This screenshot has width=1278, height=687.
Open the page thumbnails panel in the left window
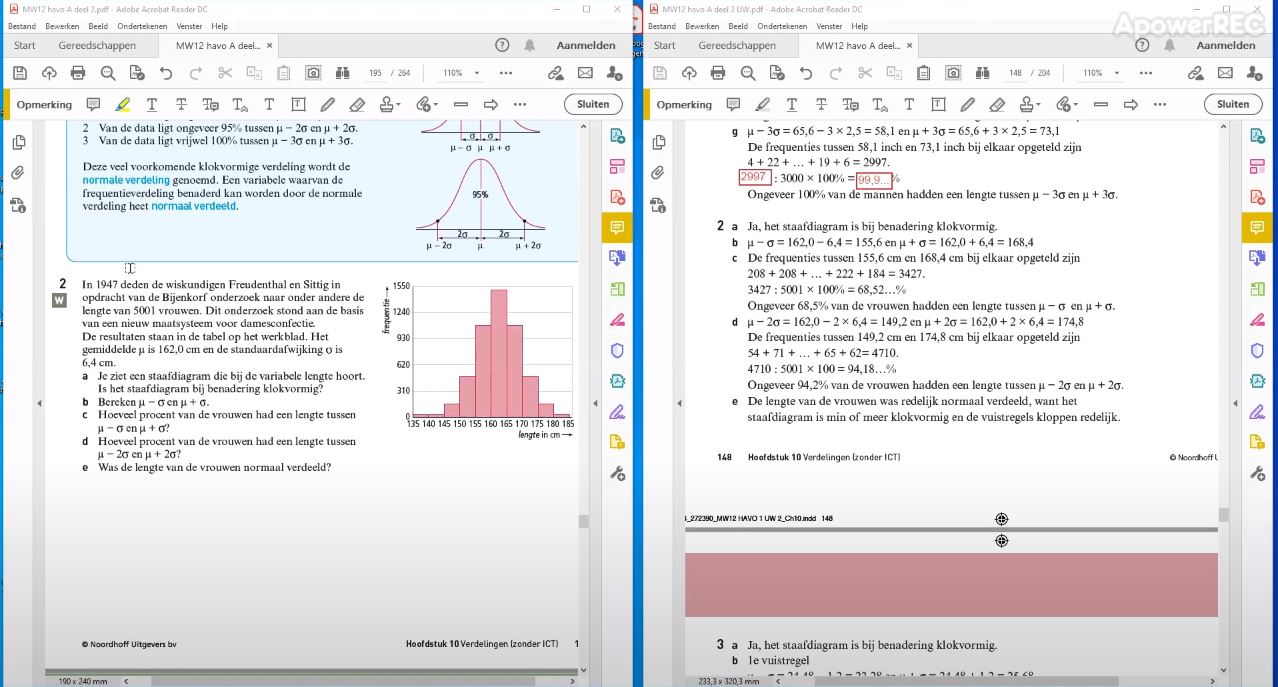[x=18, y=143]
